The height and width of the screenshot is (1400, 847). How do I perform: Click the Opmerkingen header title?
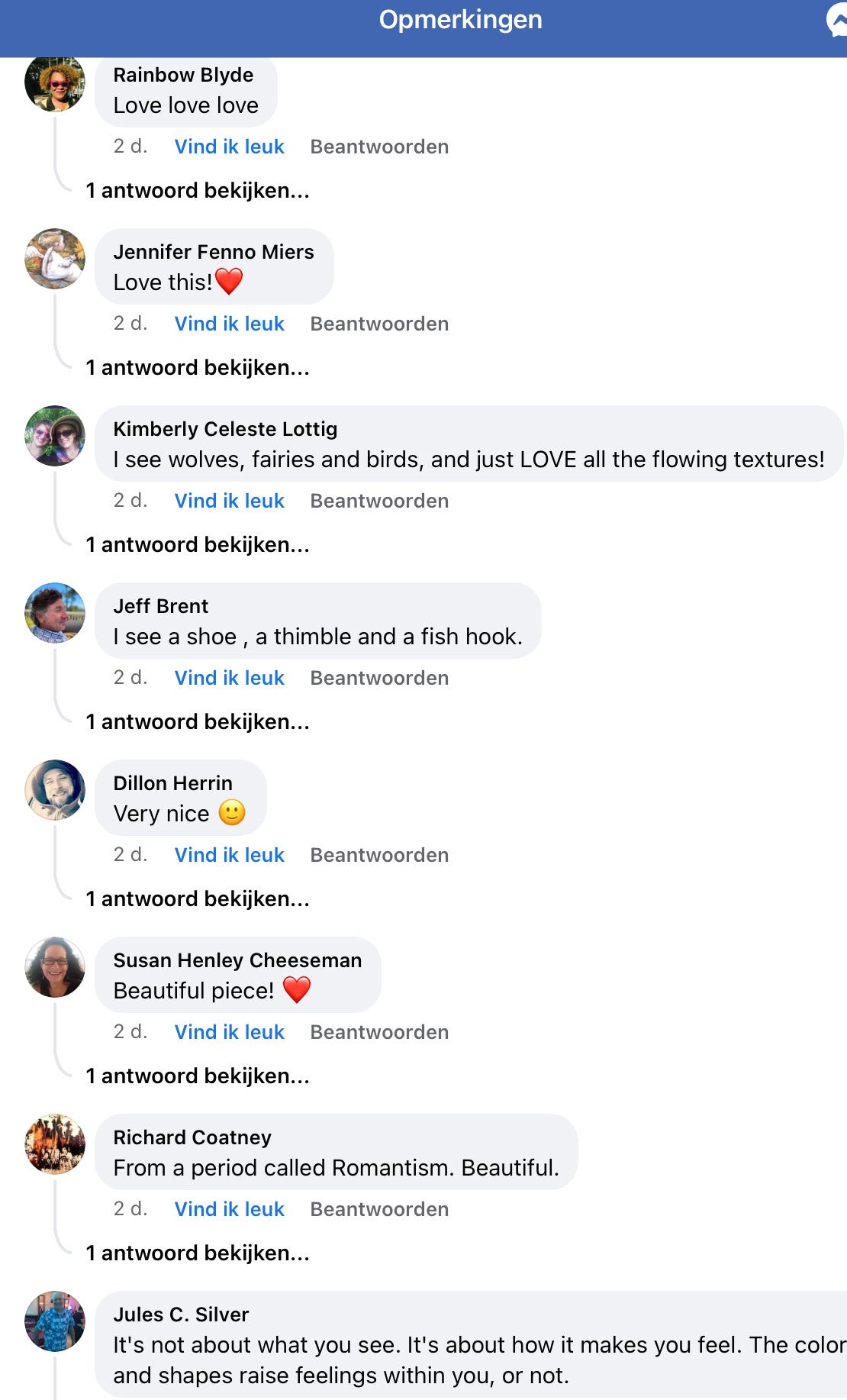tap(460, 20)
